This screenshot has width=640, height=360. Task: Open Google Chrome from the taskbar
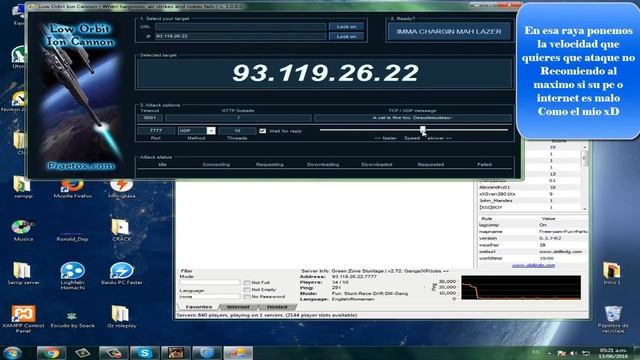[51, 353]
